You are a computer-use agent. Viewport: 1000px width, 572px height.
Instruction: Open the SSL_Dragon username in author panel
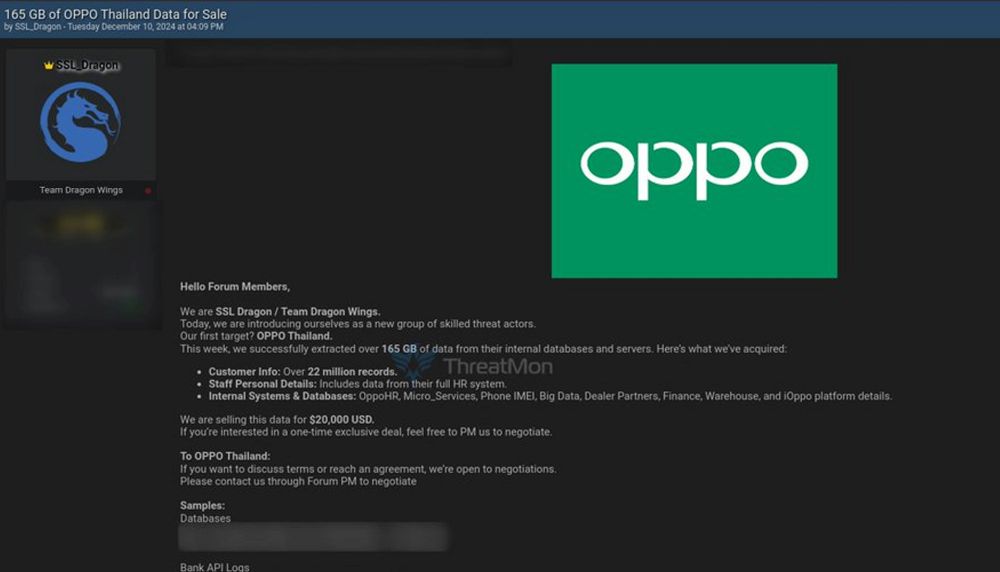87,65
